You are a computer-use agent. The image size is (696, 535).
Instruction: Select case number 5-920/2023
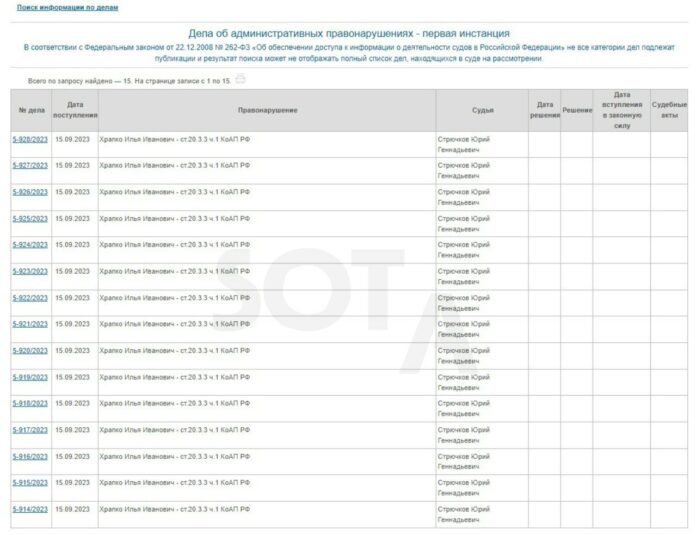[30, 351]
